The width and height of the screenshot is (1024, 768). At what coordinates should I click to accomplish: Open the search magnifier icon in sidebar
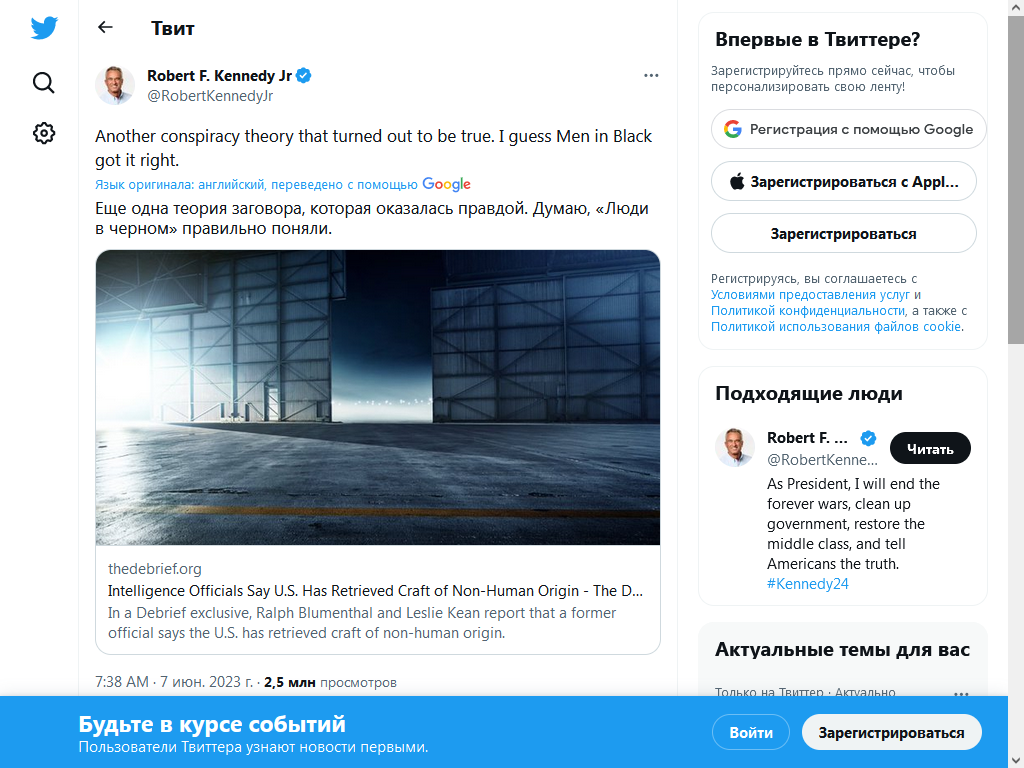tap(44, 83)
